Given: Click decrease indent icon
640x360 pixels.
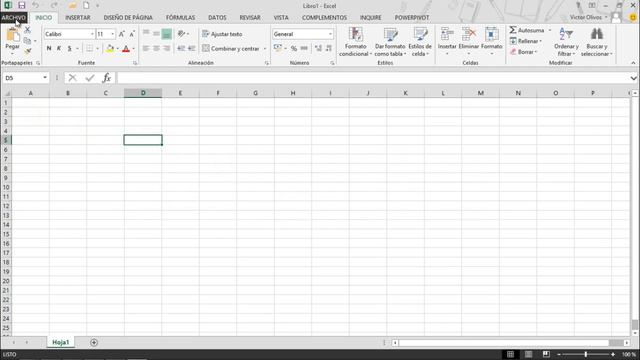Looking at the screenshot, I should click(181, 49).
